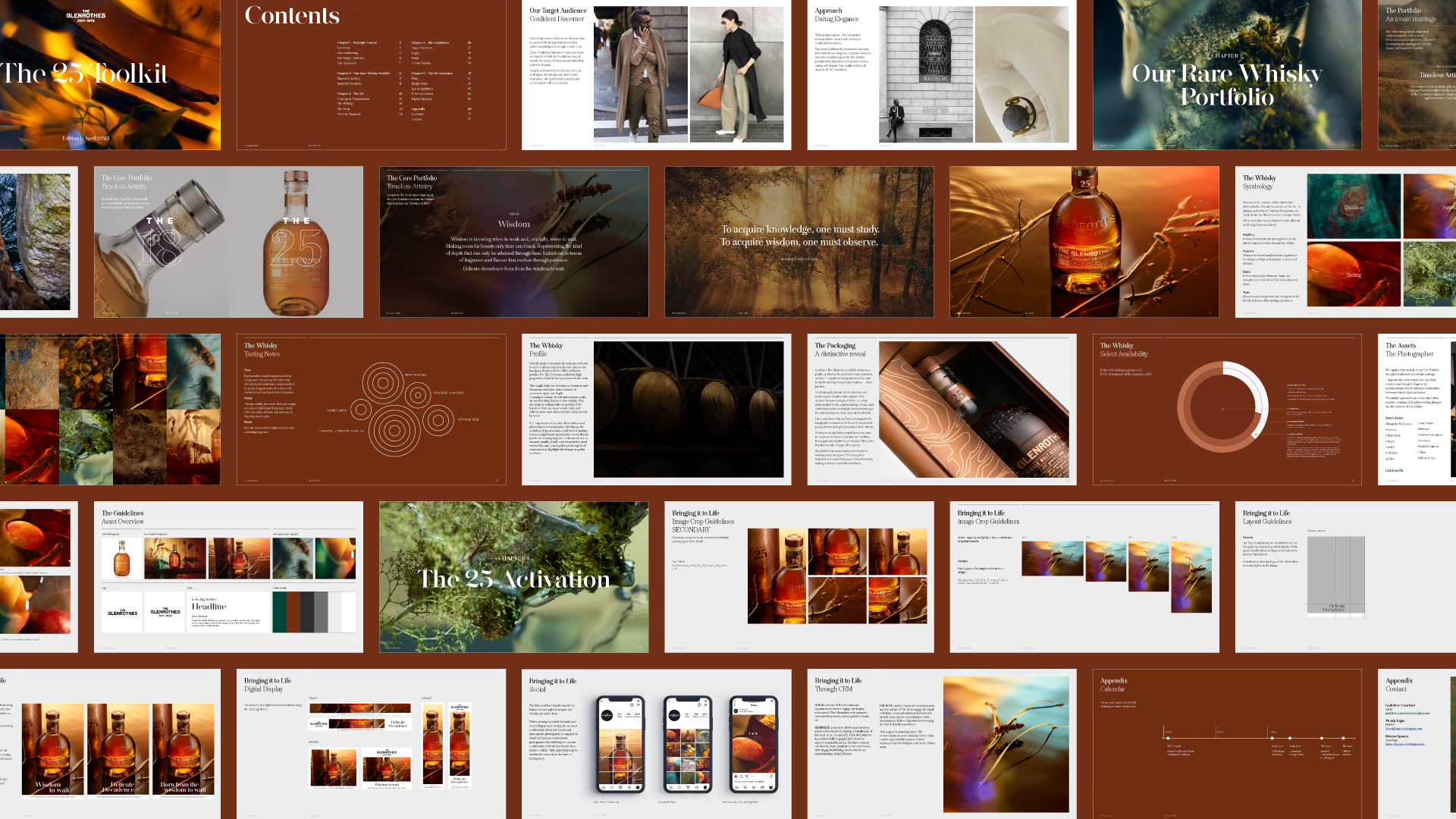Viewport: 1456px width, 819px height.
Task: Open the Image Crop Guidelines slide with four crops
Action: pos(1084,577)
